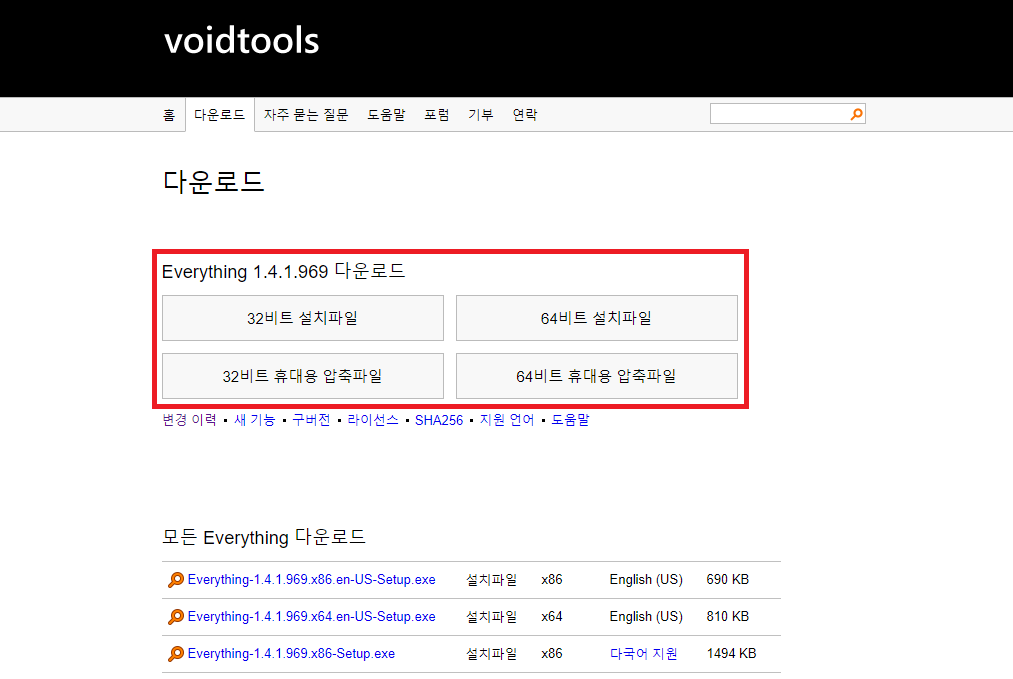The height and width of the screenshot is (679, 1013).
Task: Open the 라이선스 link
Action: click(373, 420)
